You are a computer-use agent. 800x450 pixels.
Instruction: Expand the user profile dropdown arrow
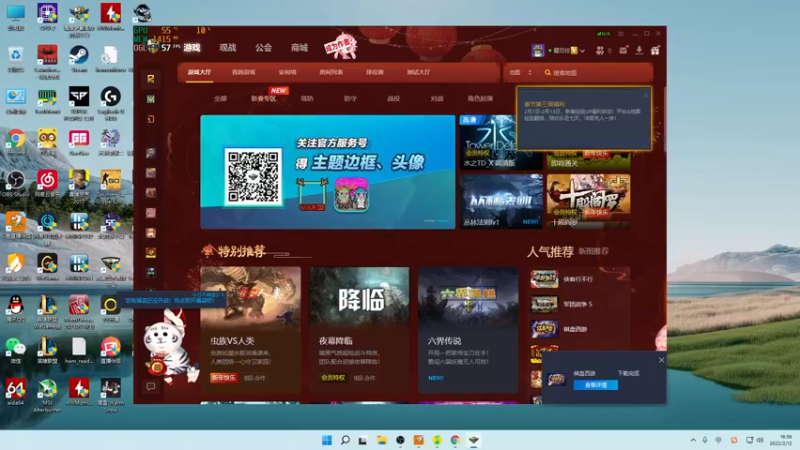tap(582, 51)
